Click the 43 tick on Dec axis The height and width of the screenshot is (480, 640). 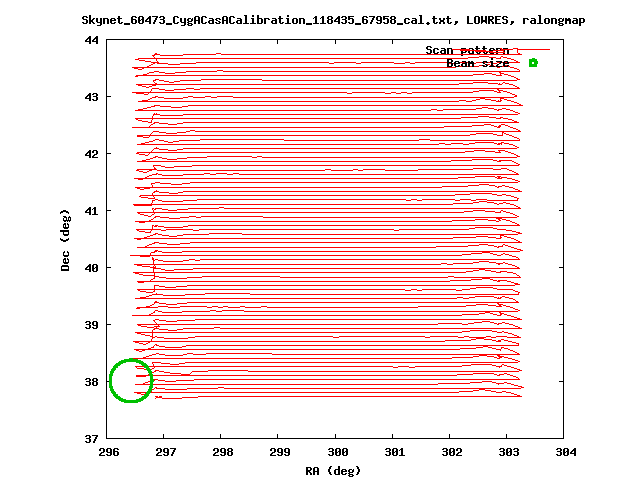[91, 97]
